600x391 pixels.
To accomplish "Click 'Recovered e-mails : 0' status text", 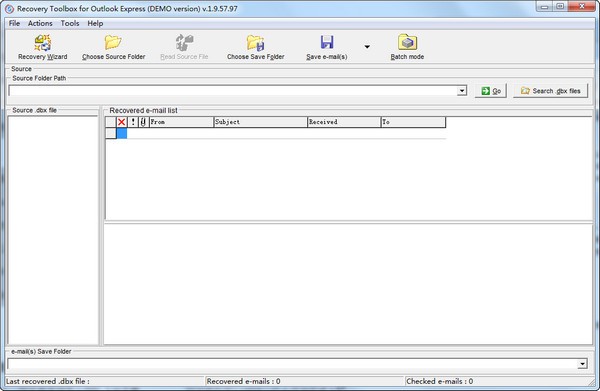I will click(243, 381).
